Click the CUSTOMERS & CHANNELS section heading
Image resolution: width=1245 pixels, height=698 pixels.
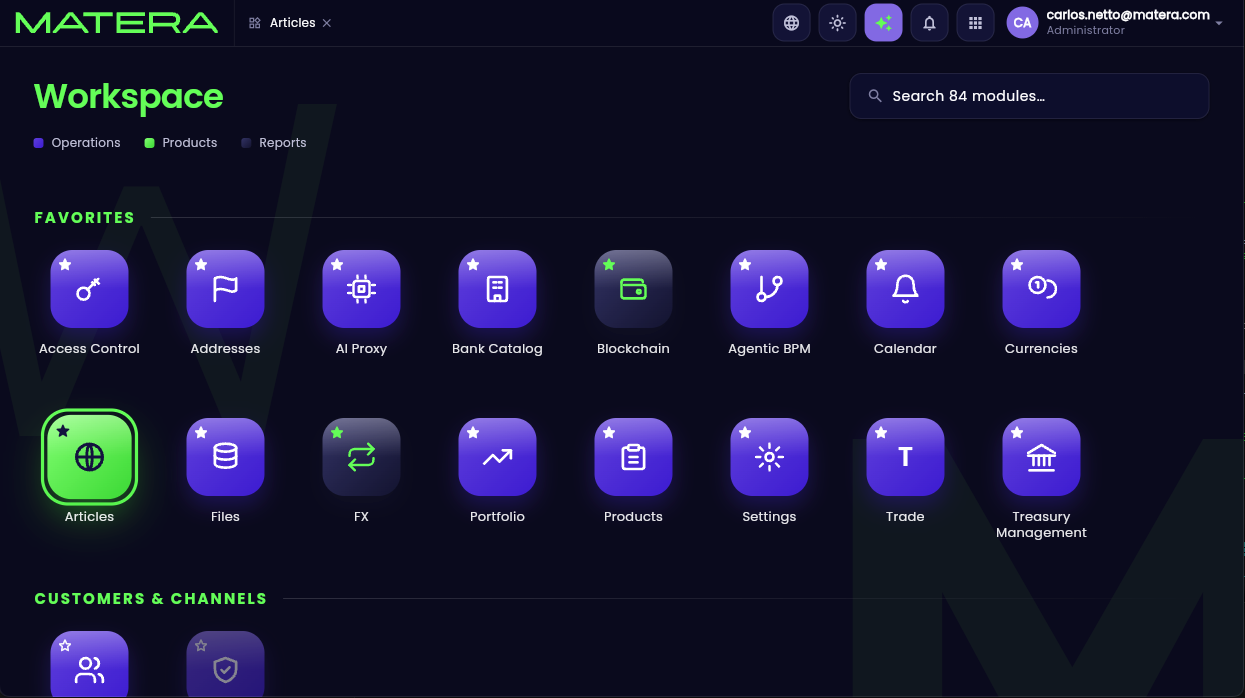(151, 598)
